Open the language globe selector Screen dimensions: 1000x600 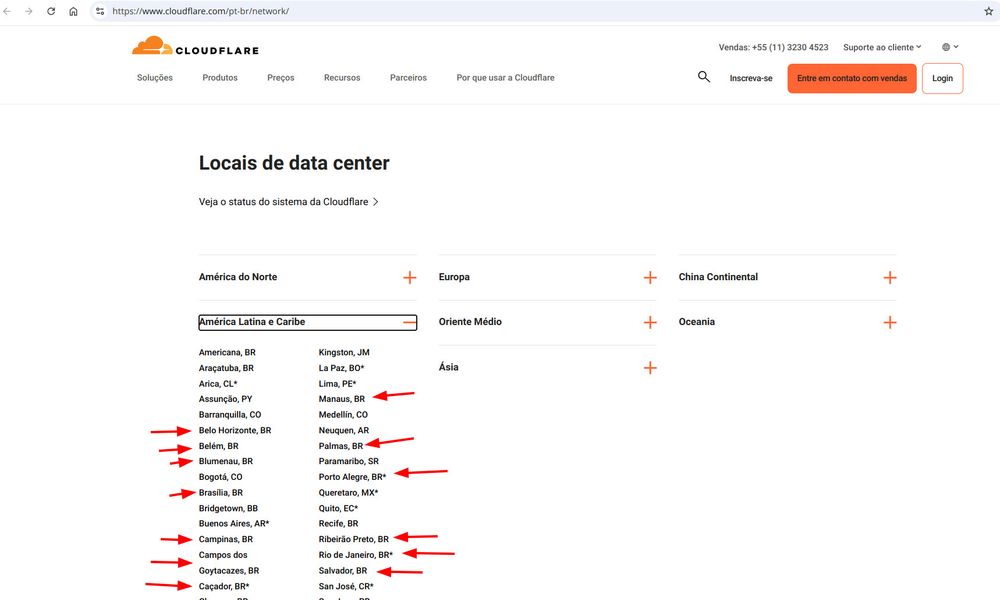pyautogui.click(x=950, y=47)
